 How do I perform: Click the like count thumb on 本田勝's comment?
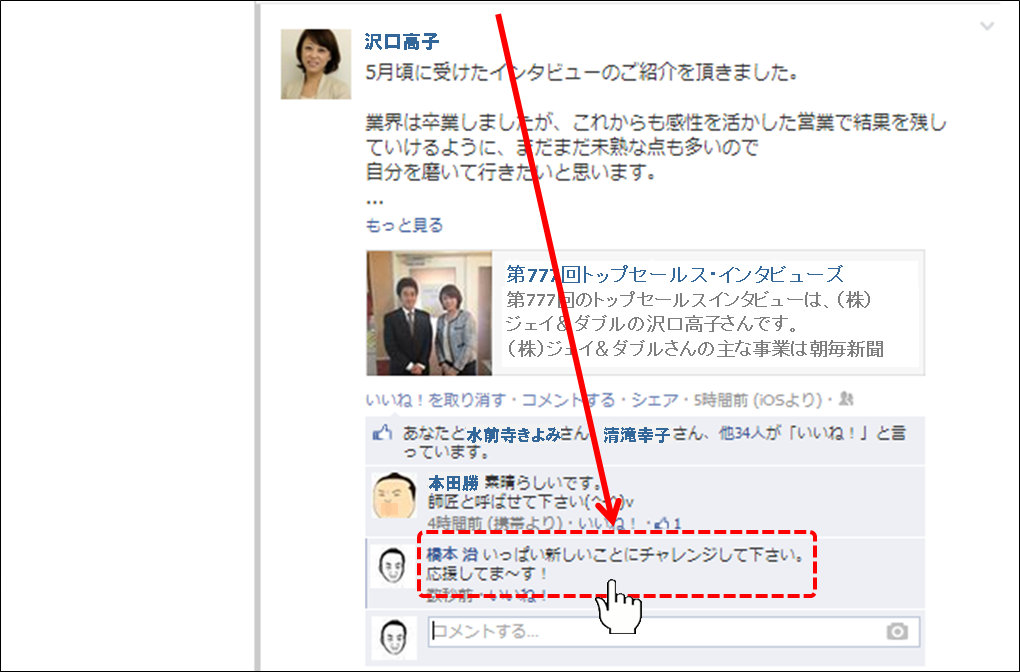[x=662, y=523]
